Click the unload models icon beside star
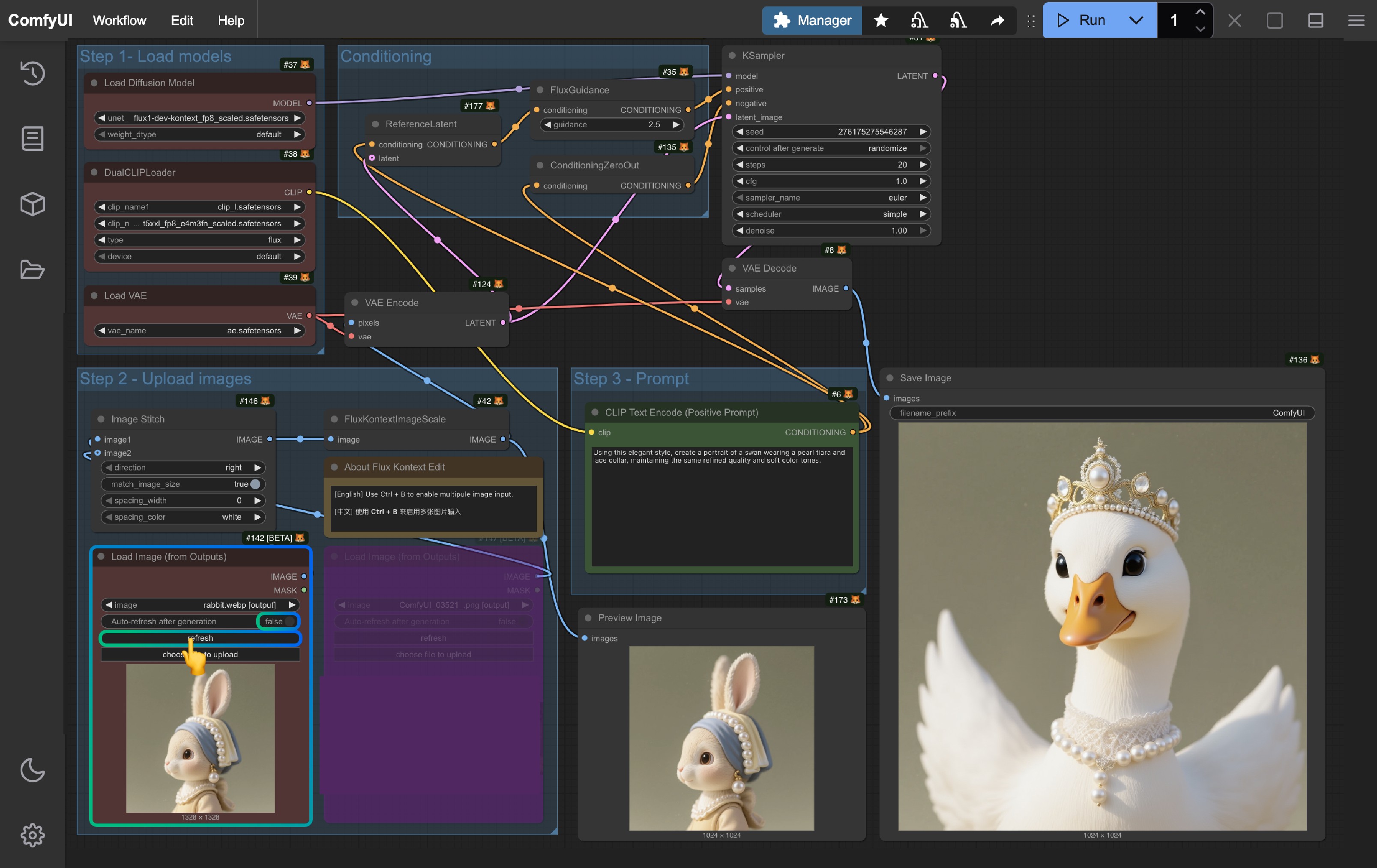1377x868 pixels. (919, 21)
